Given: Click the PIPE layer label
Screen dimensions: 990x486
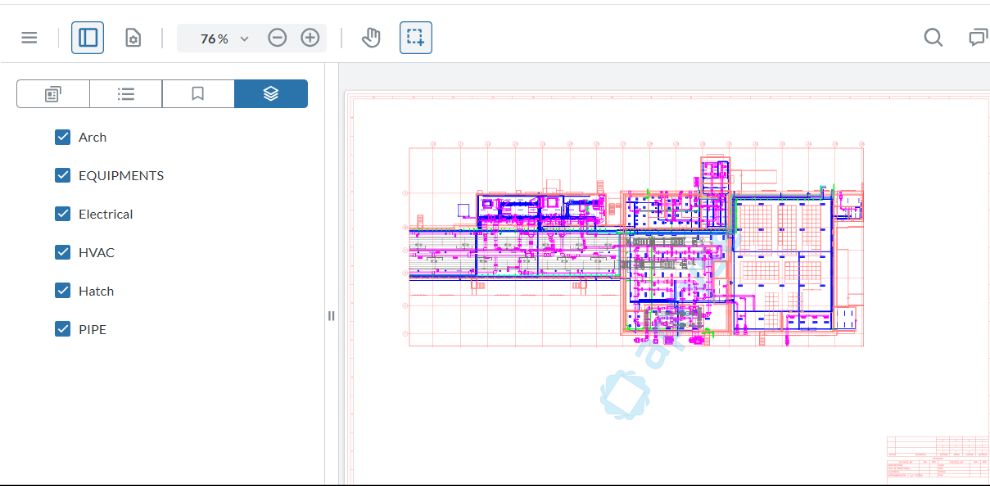Looking at the screenshot, I should click(92, 330).
